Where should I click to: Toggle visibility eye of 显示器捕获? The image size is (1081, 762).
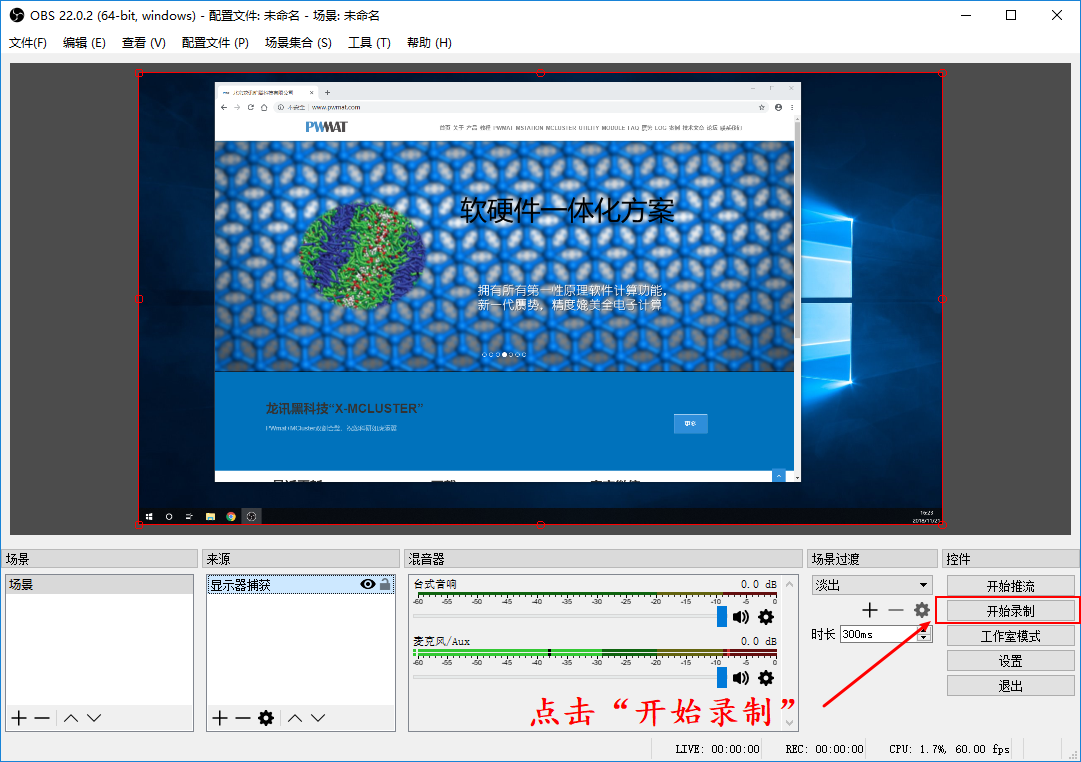point(368,584)
